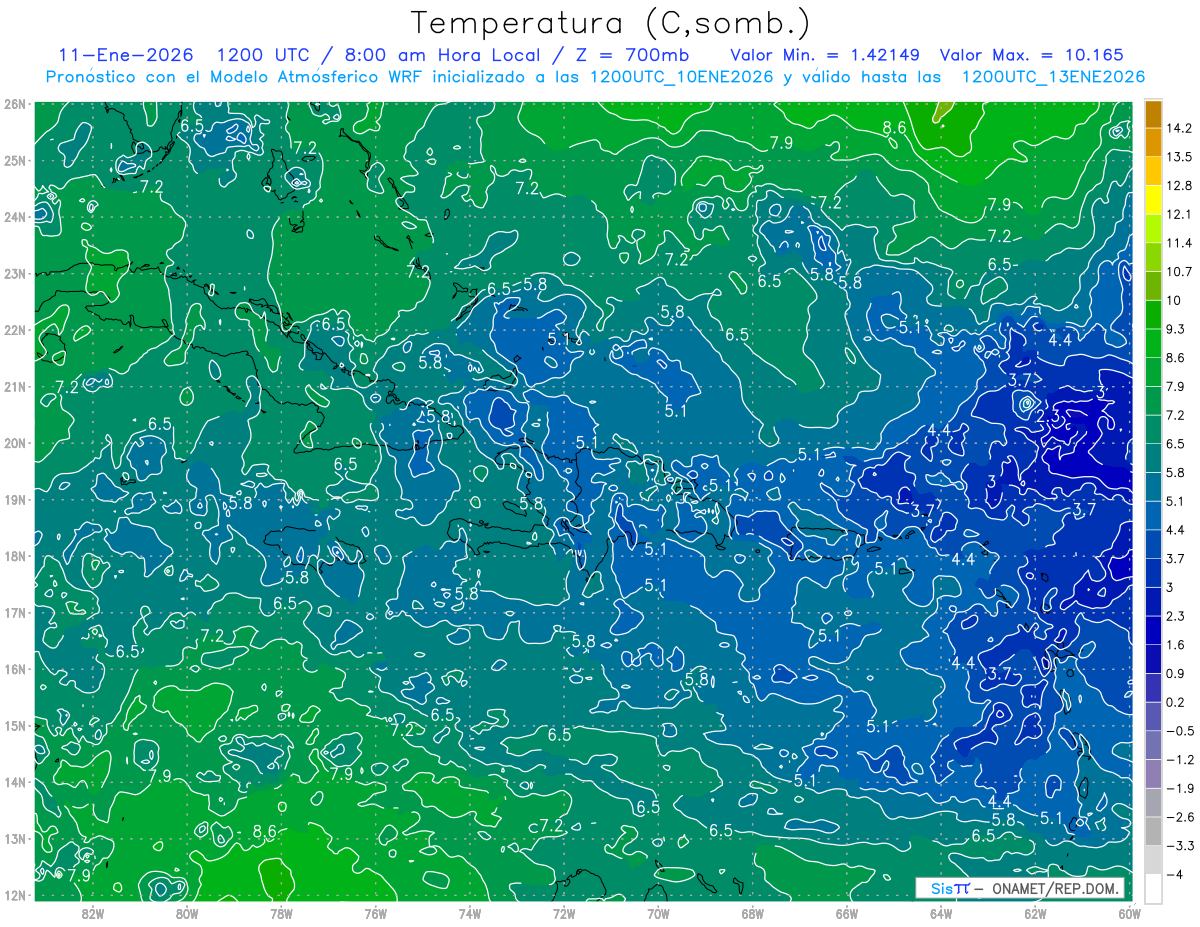Click the 20N latitude axis label

[x=15, y=443]
